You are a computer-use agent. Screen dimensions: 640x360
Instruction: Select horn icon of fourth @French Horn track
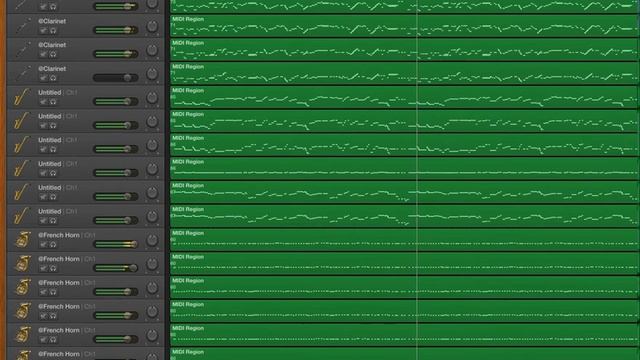pyautogui.click(x=23, y=311)
